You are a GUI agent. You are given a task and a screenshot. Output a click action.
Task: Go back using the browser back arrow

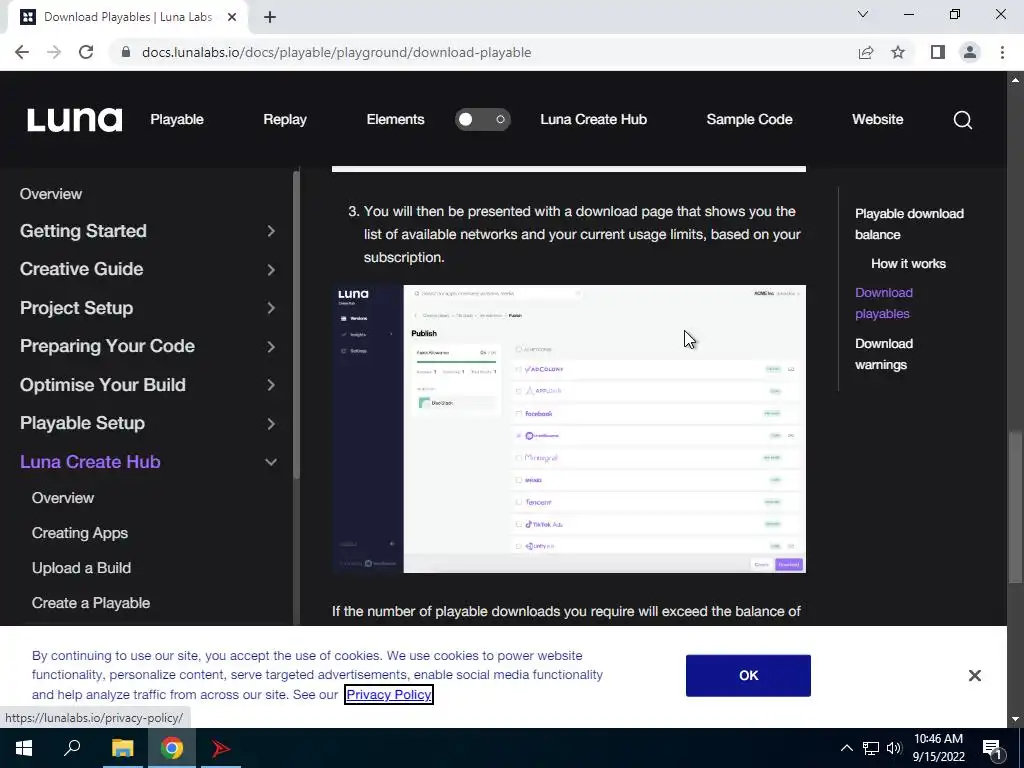pos(22,52)
